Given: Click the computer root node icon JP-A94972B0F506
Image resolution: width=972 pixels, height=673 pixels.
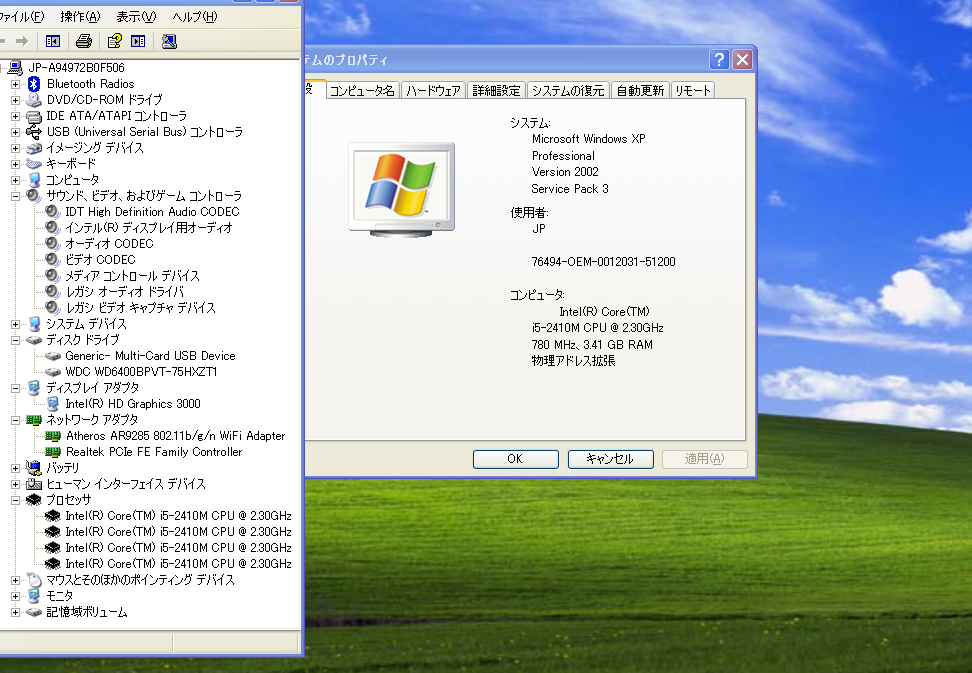Looking at the screenshot, I should [x=16, y=68].
